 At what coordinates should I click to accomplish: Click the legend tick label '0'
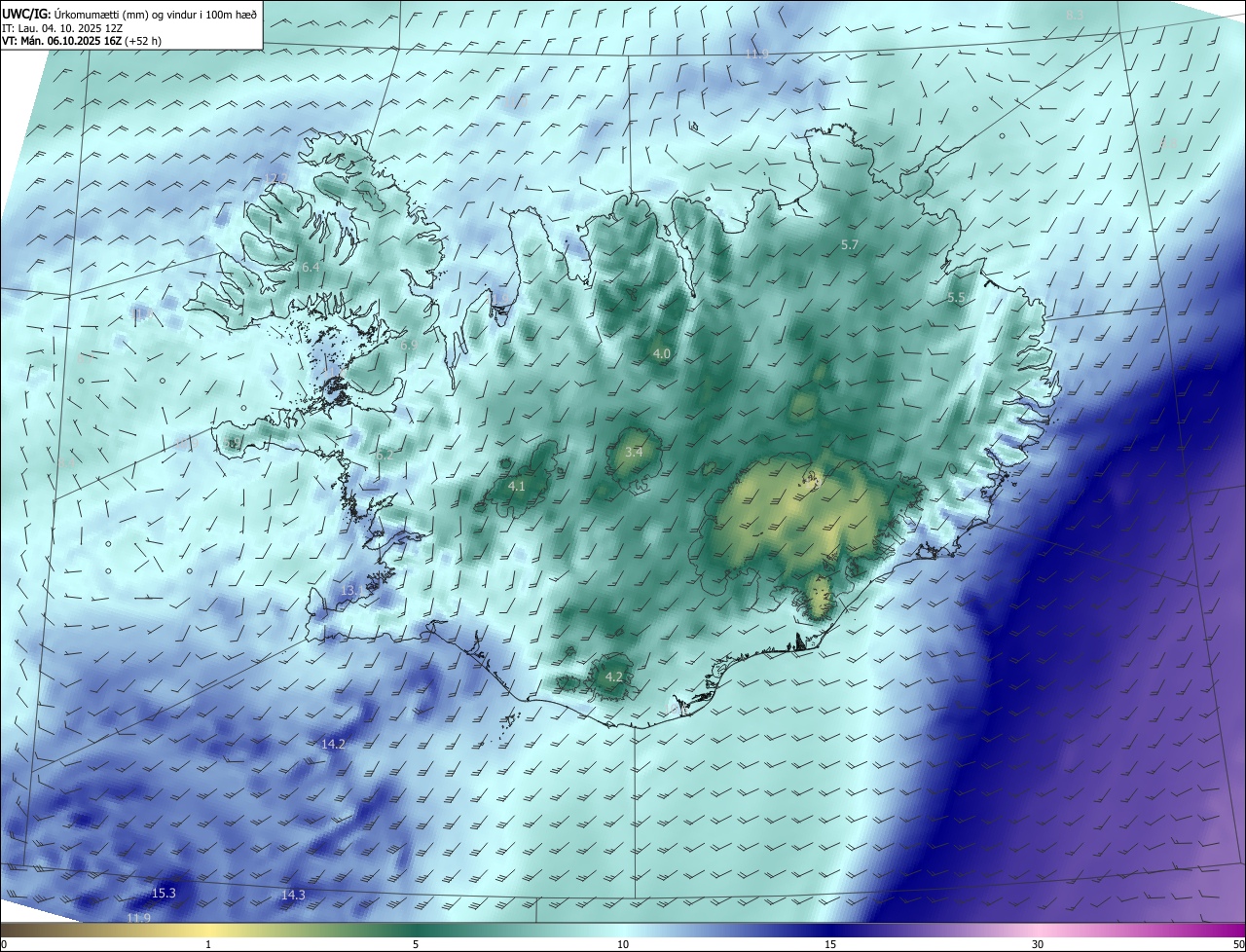(4, 945)
